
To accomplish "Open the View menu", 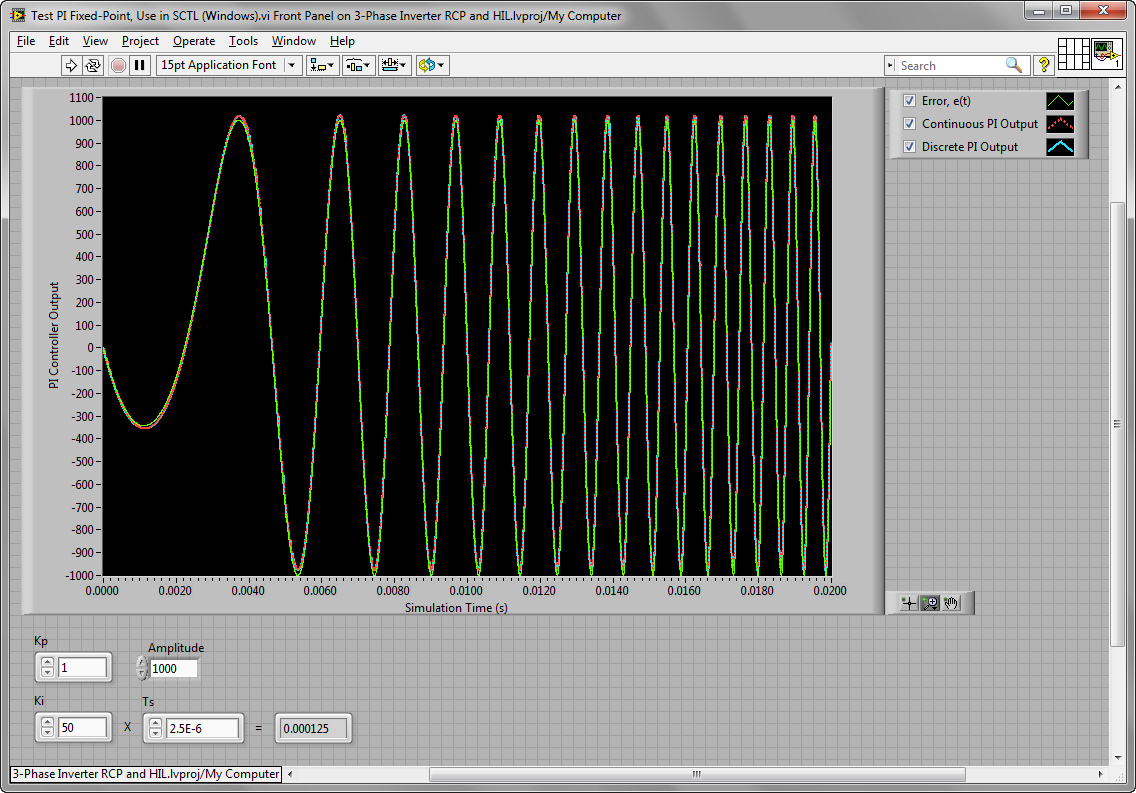I will click(95, 41).
